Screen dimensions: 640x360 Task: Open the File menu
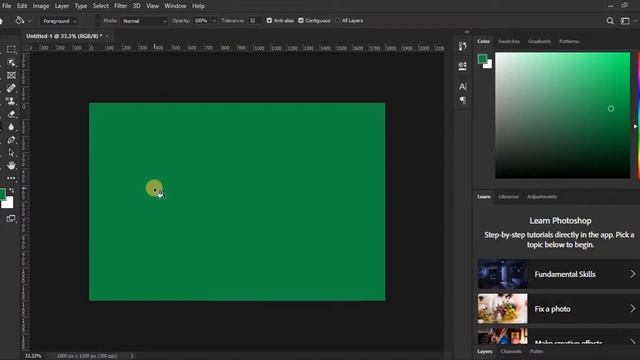click(x=7, y=6)
